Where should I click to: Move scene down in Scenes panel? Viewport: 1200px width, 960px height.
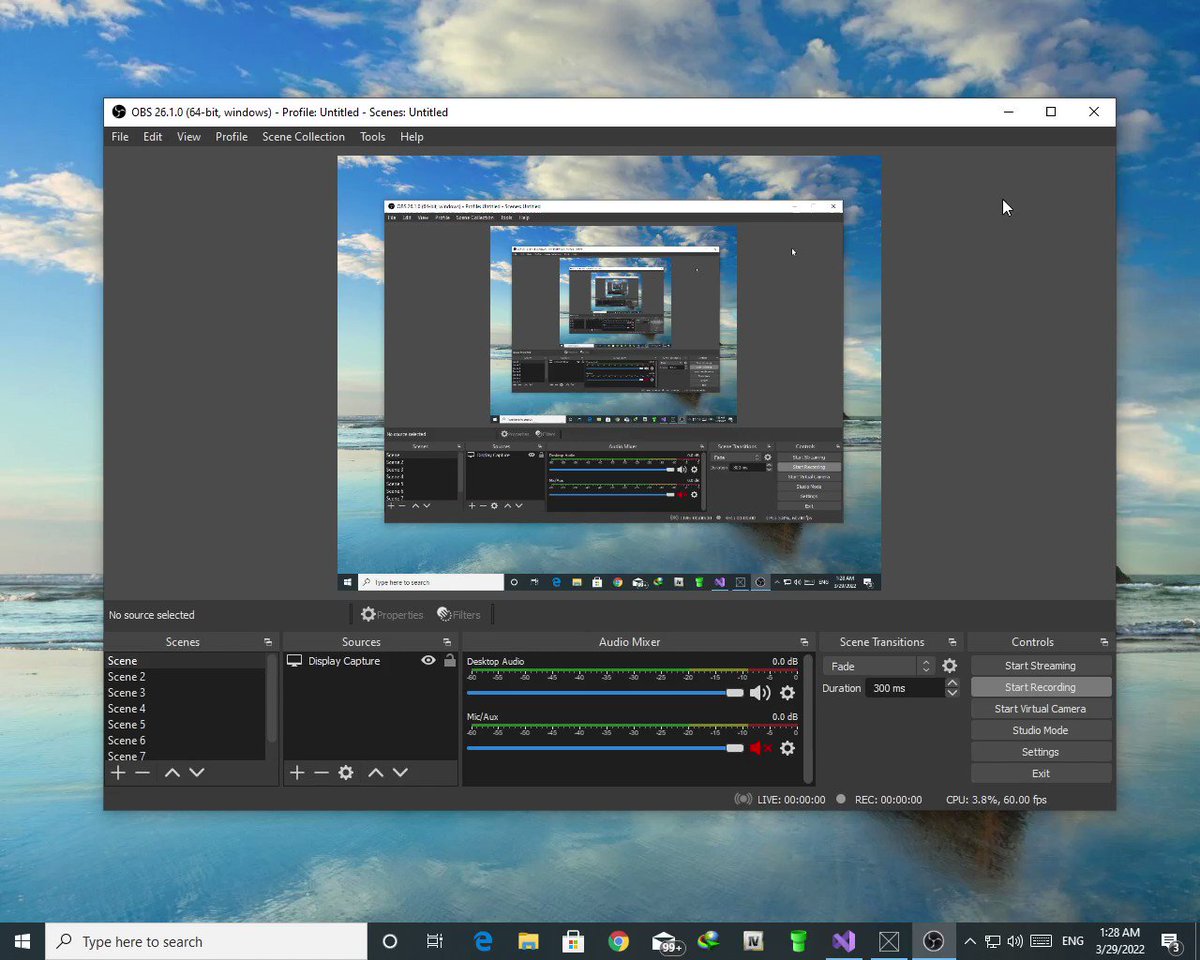197,773
